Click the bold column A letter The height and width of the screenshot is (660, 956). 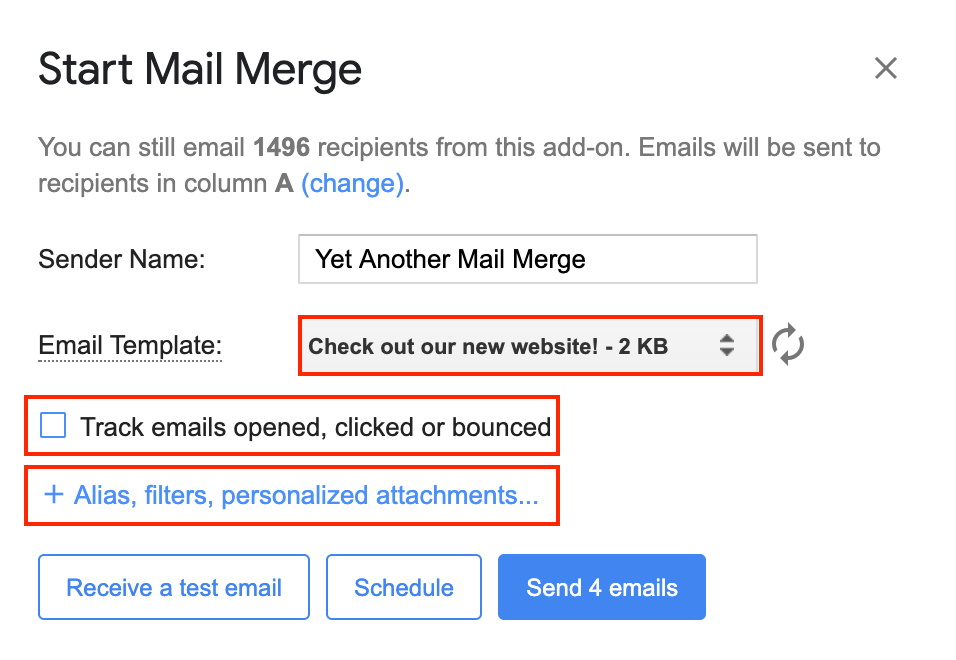tap(284, 184)
